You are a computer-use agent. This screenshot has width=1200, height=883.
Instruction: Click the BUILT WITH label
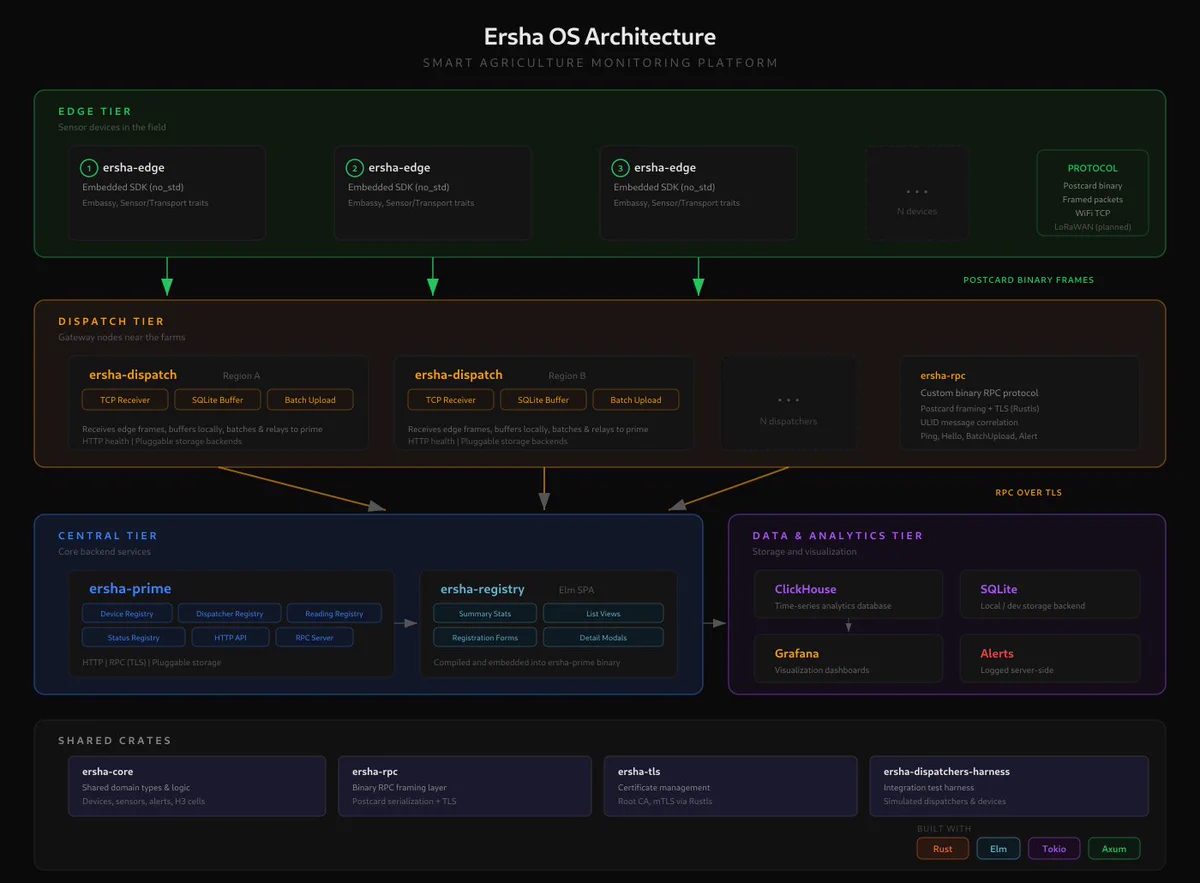pyautogui.click(x=943, y=829)
